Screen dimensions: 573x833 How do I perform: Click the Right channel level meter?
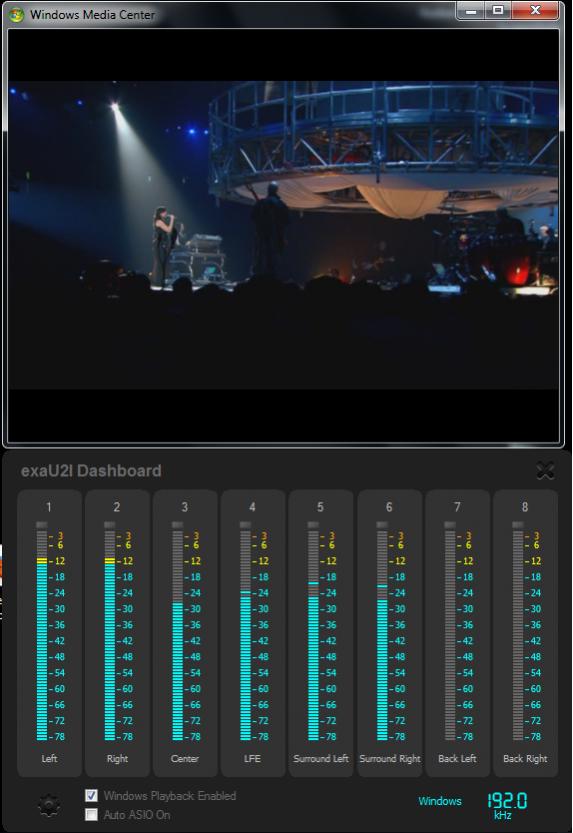coord(110,631)
